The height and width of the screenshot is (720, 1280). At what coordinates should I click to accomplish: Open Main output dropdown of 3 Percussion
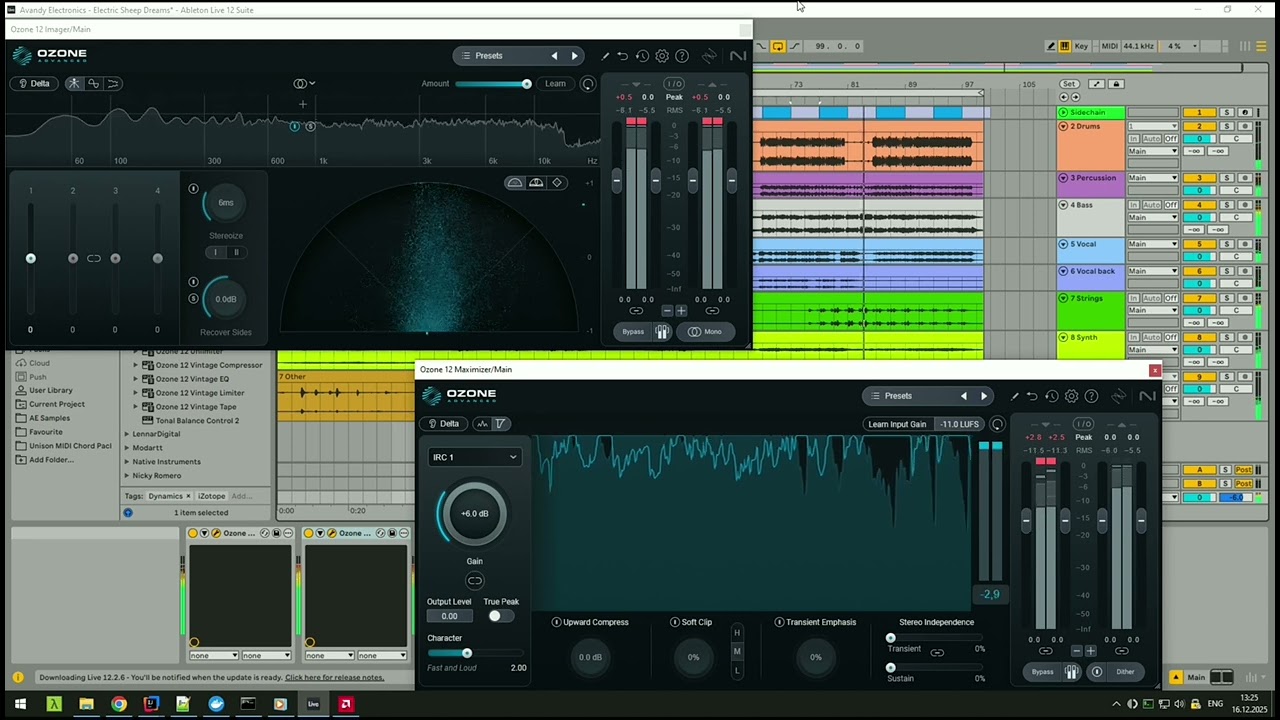pos(1153,178)
